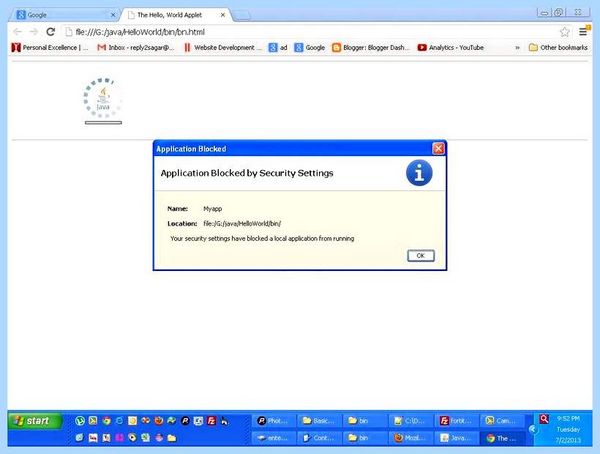The image size is (600, 454).
Task: Switch to The ... Chrome taskbar button
Action: click(502, 438)
